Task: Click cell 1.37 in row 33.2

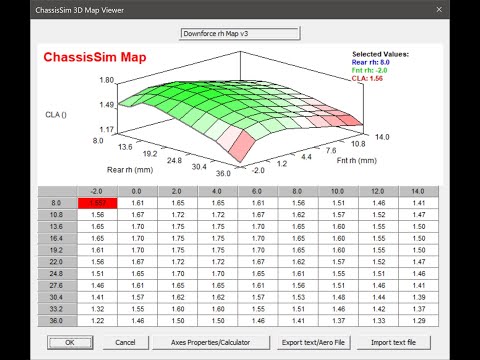Action: coord(419,309)
